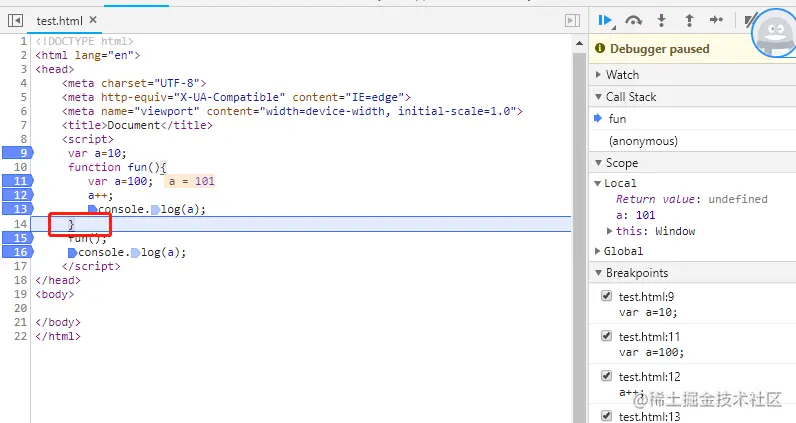Select the fun call stack frame

pyautogui.click(x=692, y=119)
